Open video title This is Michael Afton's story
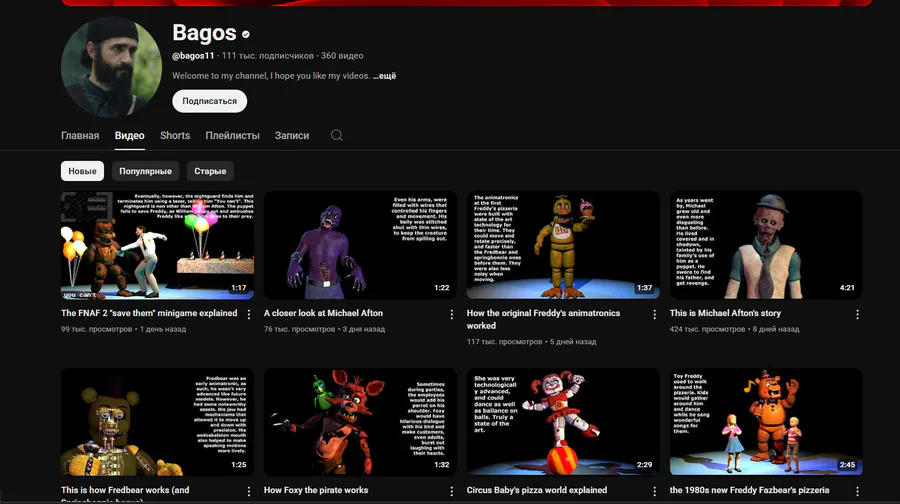 (x=725, y=313)
